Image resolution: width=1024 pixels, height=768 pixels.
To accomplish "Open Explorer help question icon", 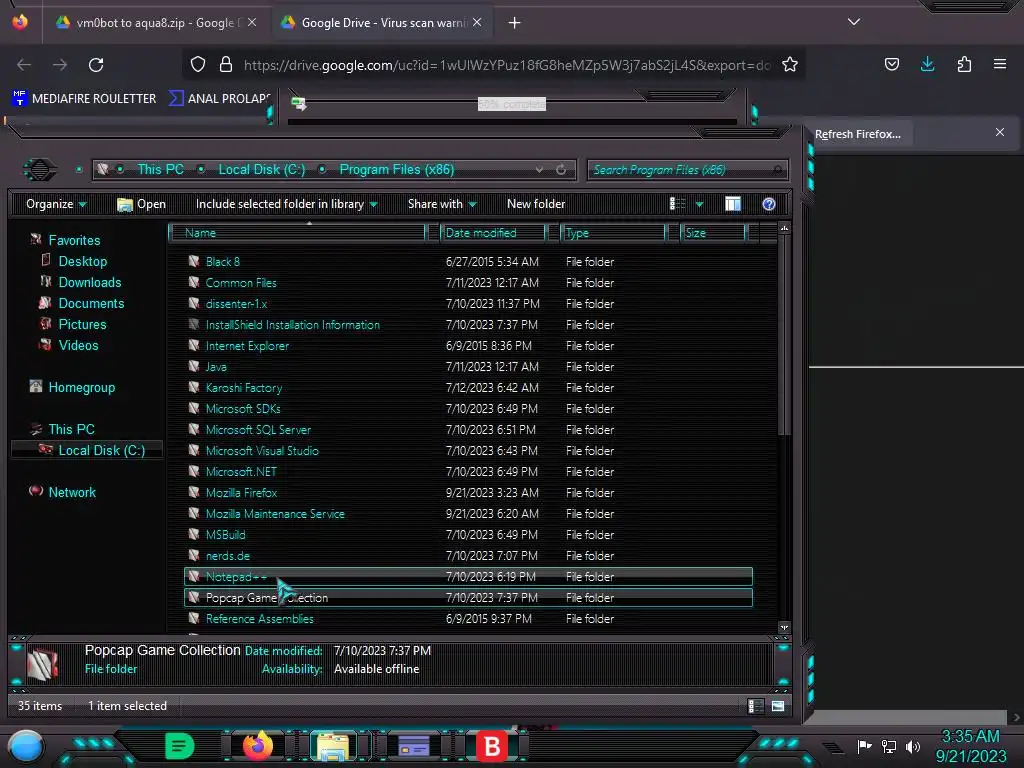I will coord(769,204).
